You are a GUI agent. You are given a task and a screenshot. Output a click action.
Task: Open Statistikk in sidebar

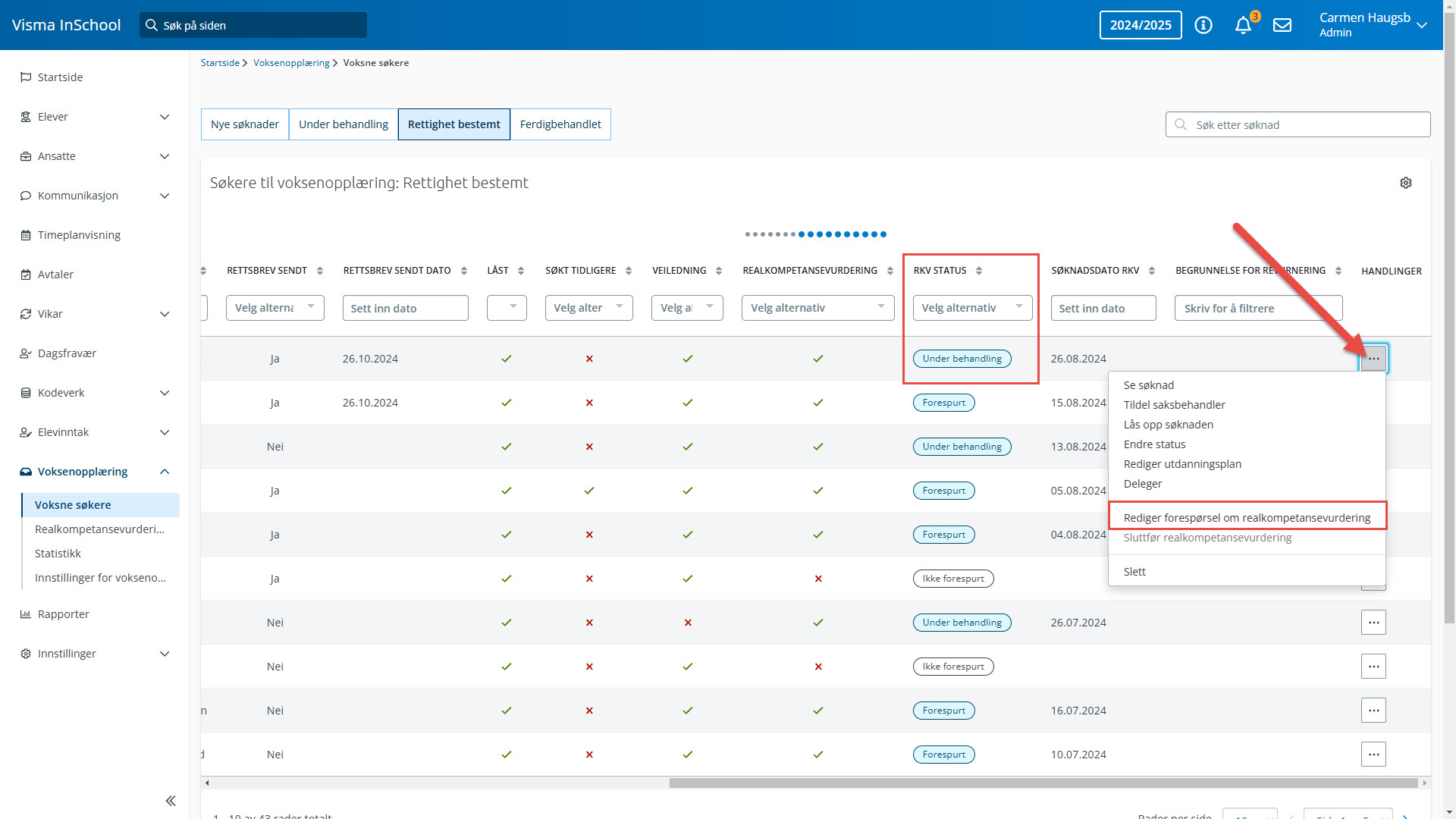pyautogui.click(x=58, y=554)
